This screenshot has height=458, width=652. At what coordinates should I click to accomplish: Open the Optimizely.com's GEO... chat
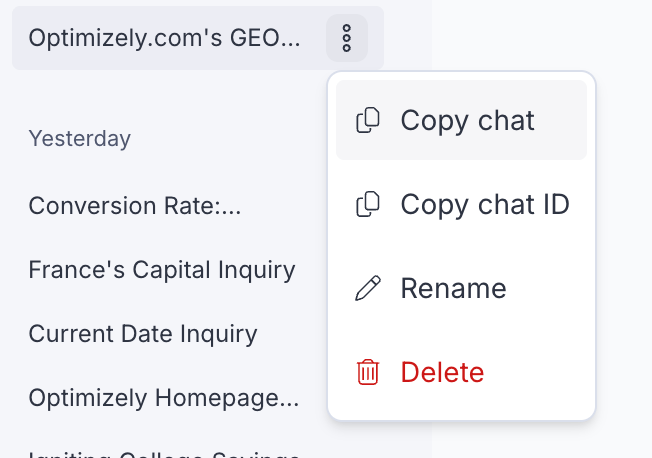[x=164, y=38]
